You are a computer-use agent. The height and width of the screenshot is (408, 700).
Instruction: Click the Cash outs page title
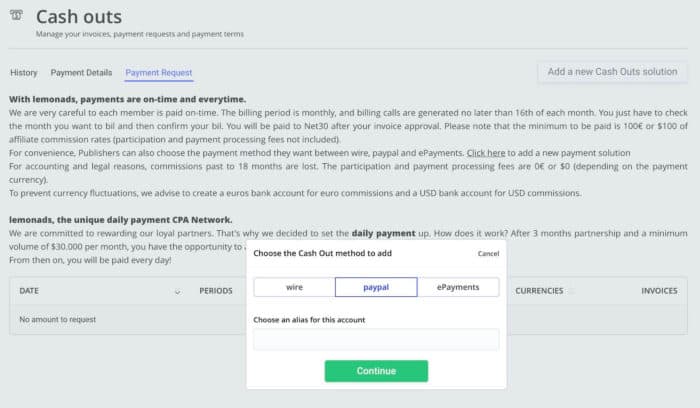coord(79,17)
